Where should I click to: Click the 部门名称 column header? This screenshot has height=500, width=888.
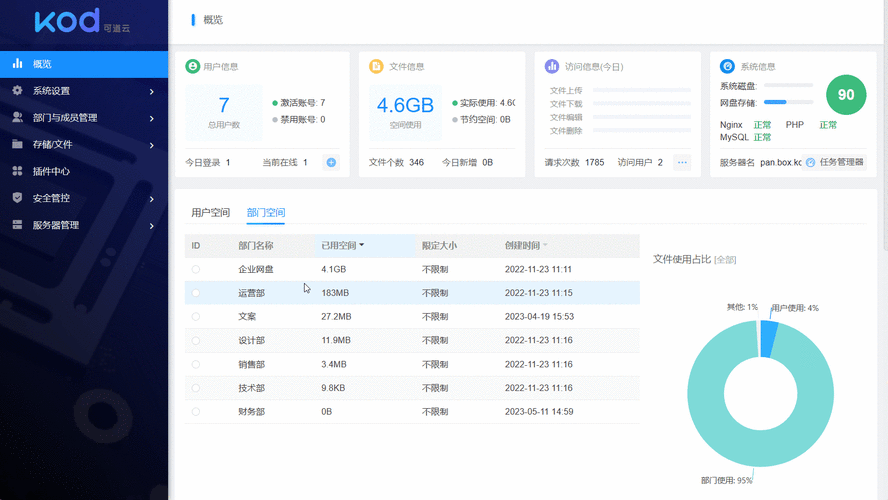[x=256, y=246]
